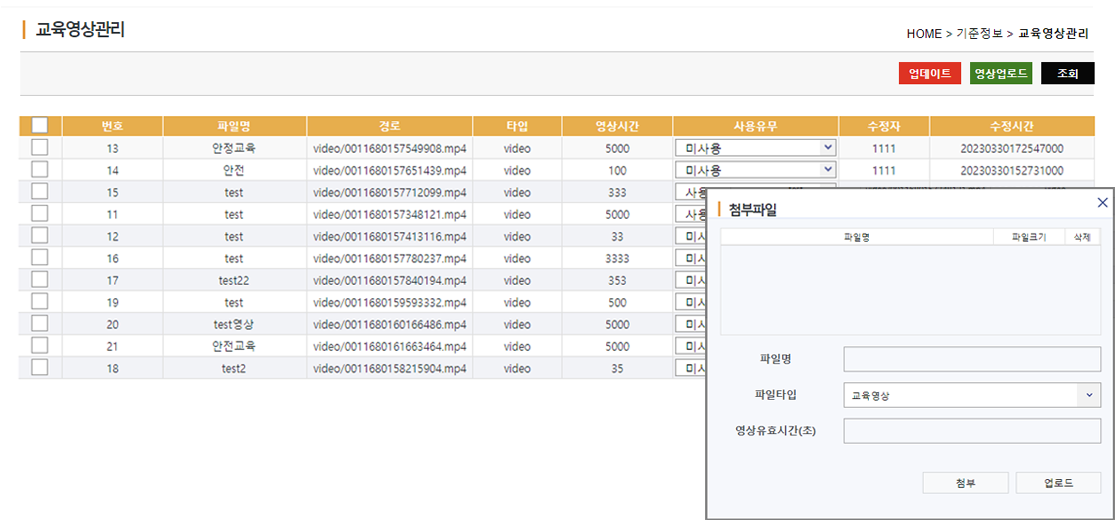Click the 첨부 button in popup
1115x520 pixels.
[x=965, y=483]
